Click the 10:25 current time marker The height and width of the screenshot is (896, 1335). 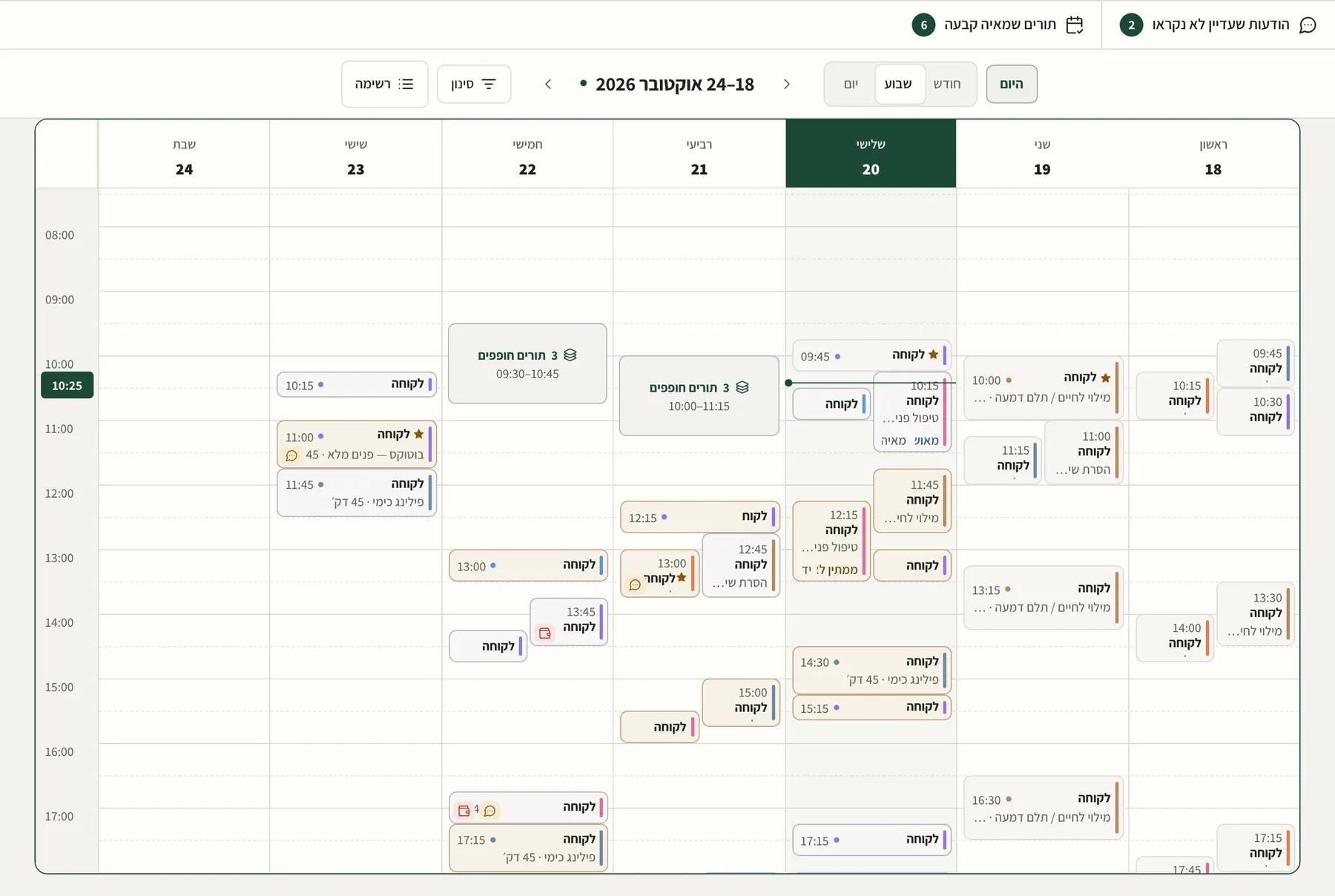pyautogui.click(x=67, y=386)
